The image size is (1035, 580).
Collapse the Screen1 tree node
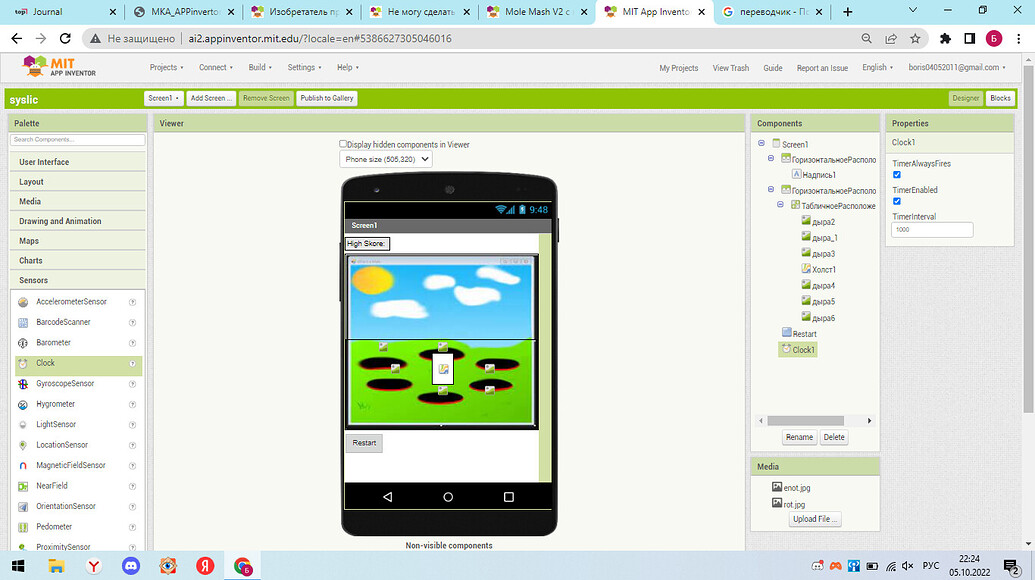[x=762, y=144]
